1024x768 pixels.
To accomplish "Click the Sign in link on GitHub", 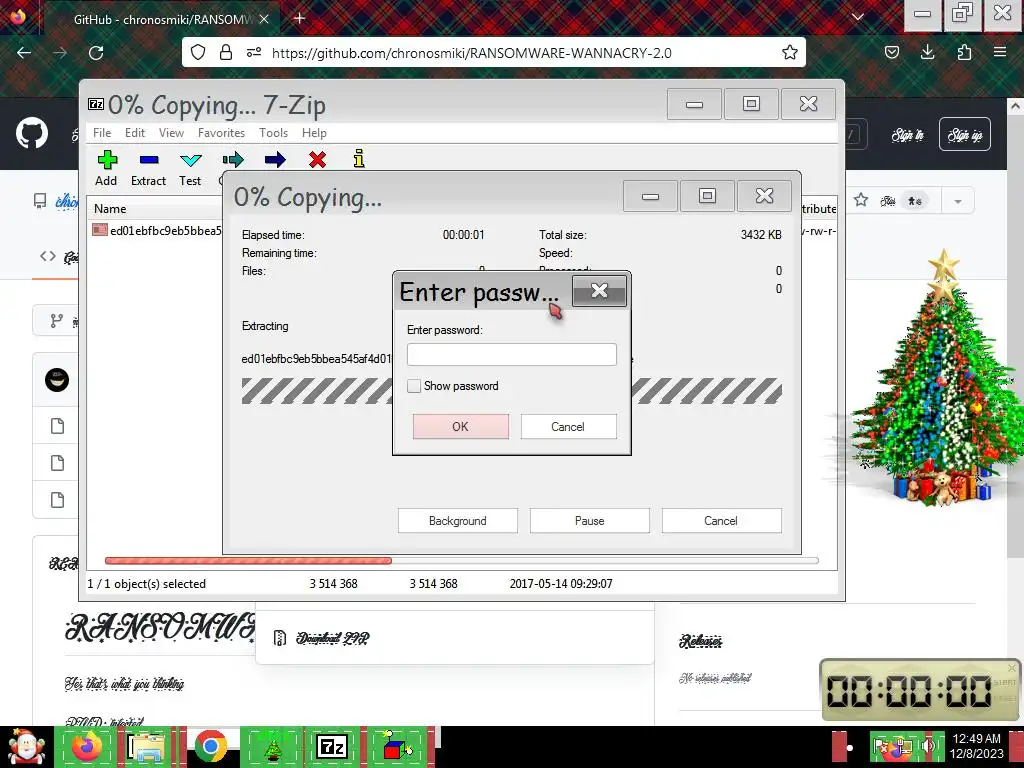I will pyautogui.click(x=908, y=135).
